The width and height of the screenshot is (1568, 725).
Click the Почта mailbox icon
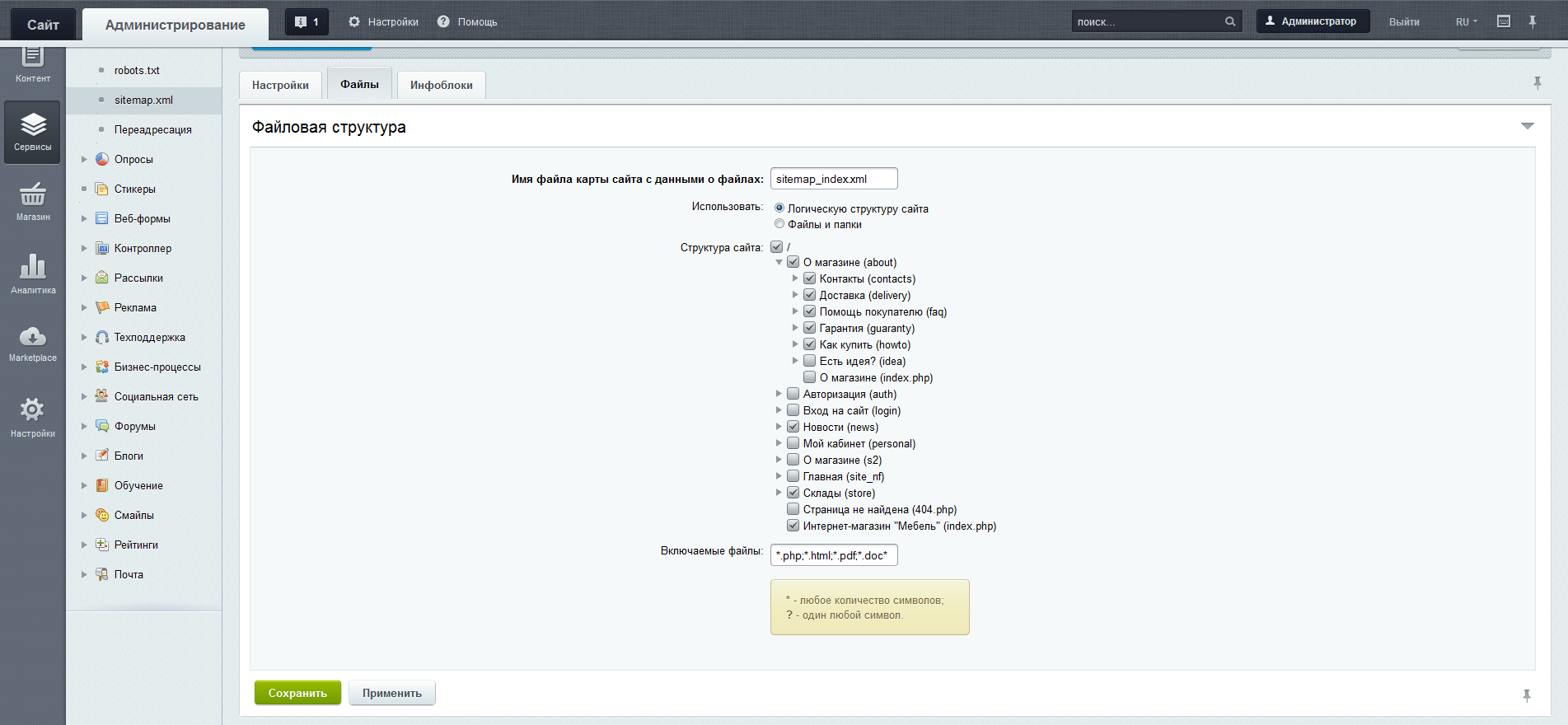(102, 574)
